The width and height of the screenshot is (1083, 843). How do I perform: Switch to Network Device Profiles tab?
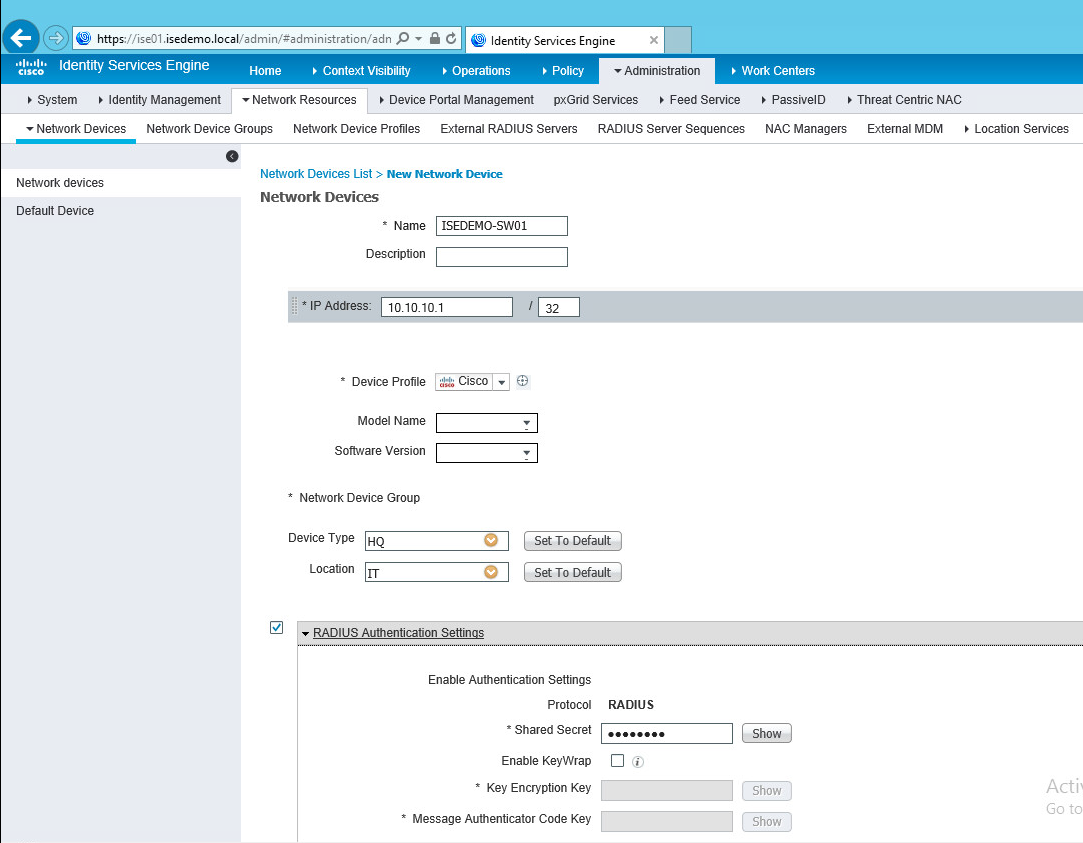tap(356, 128)
